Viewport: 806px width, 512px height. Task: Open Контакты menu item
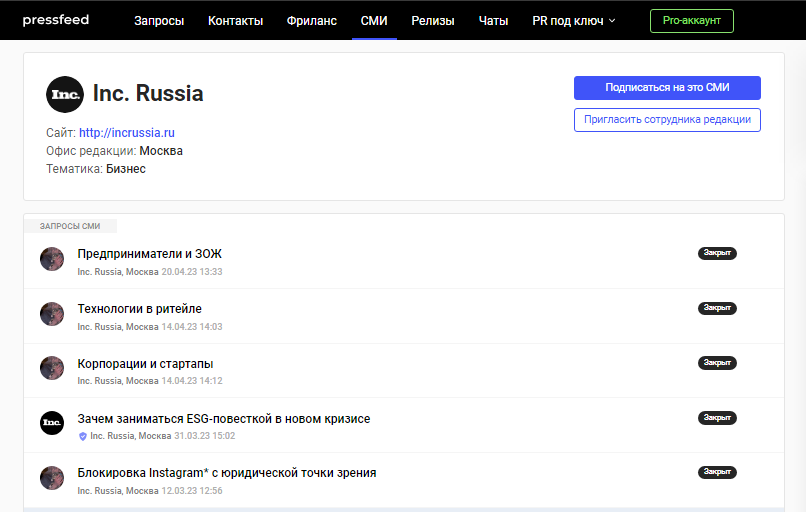point(235,21)
